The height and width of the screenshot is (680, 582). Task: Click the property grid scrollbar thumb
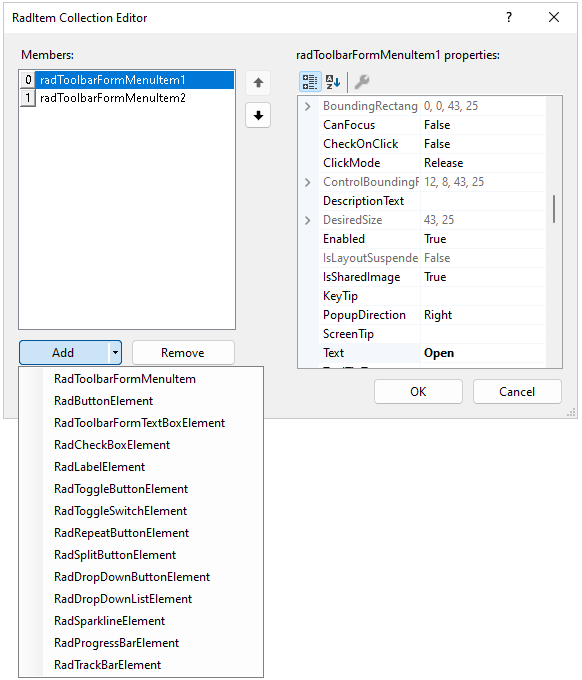click(554, 209)
